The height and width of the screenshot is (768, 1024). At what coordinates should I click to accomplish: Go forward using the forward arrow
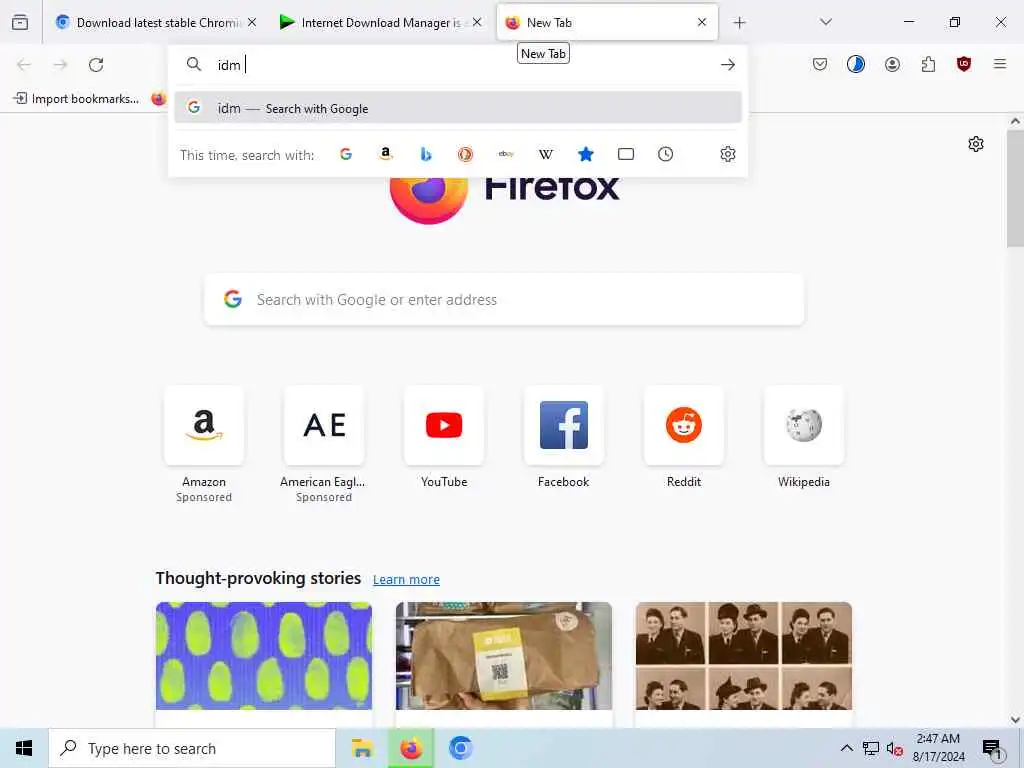coord(60,65)
